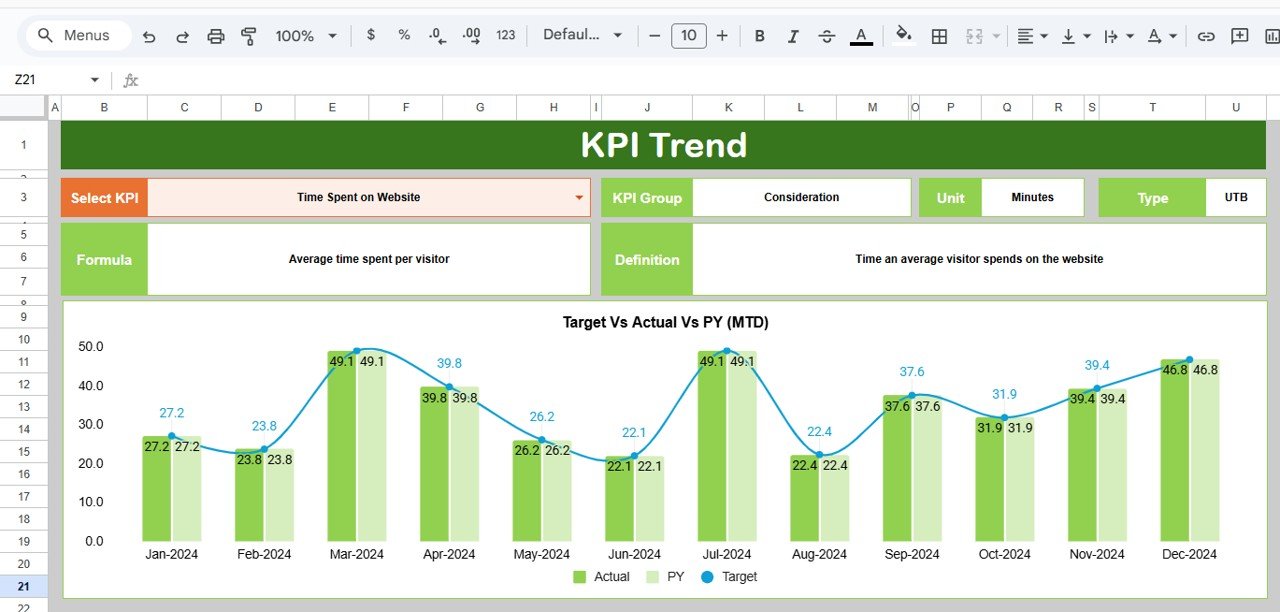Insert a link

coord(1206,36)
